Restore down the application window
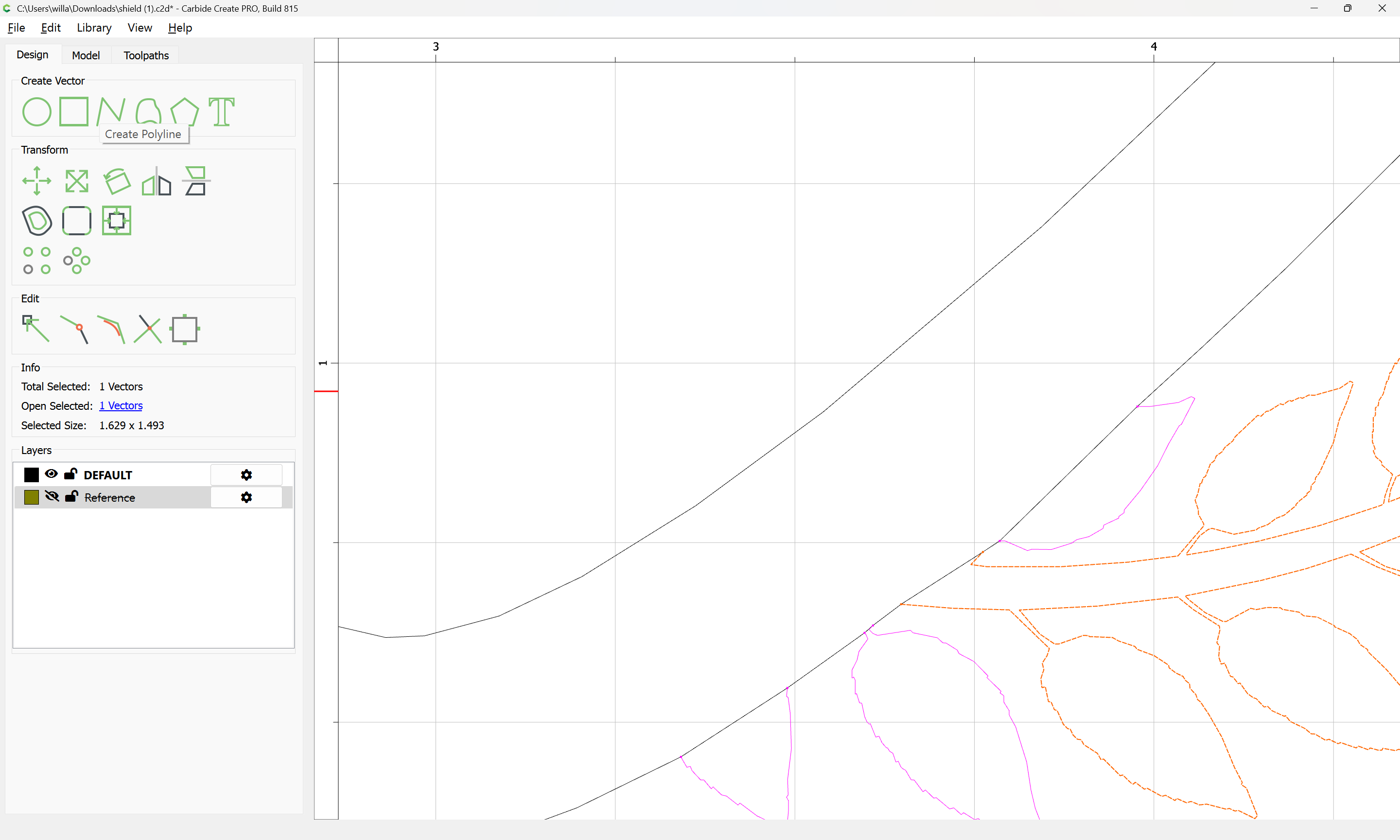 tap(1347, 8)
